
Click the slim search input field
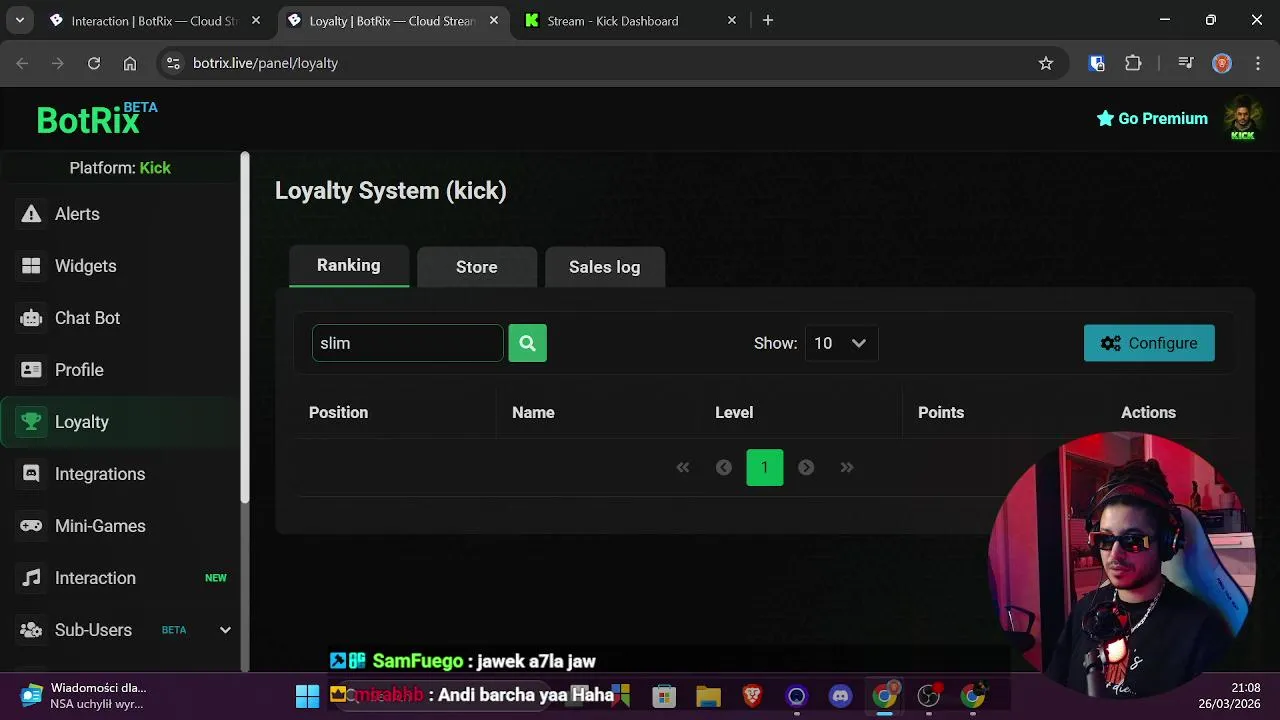[x=407, y=343]
